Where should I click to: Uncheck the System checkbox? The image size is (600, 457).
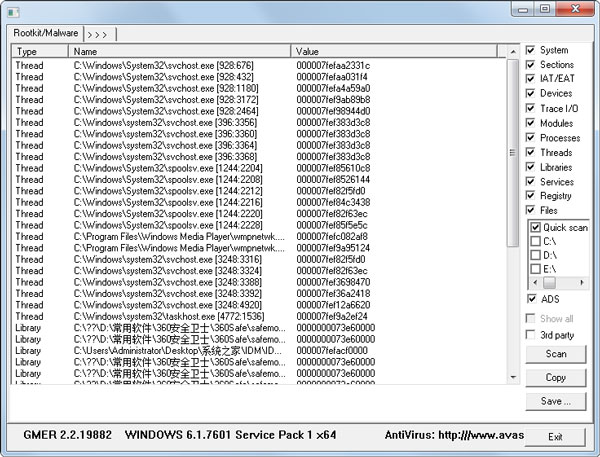pyautogui.click(x=531, y=50)
